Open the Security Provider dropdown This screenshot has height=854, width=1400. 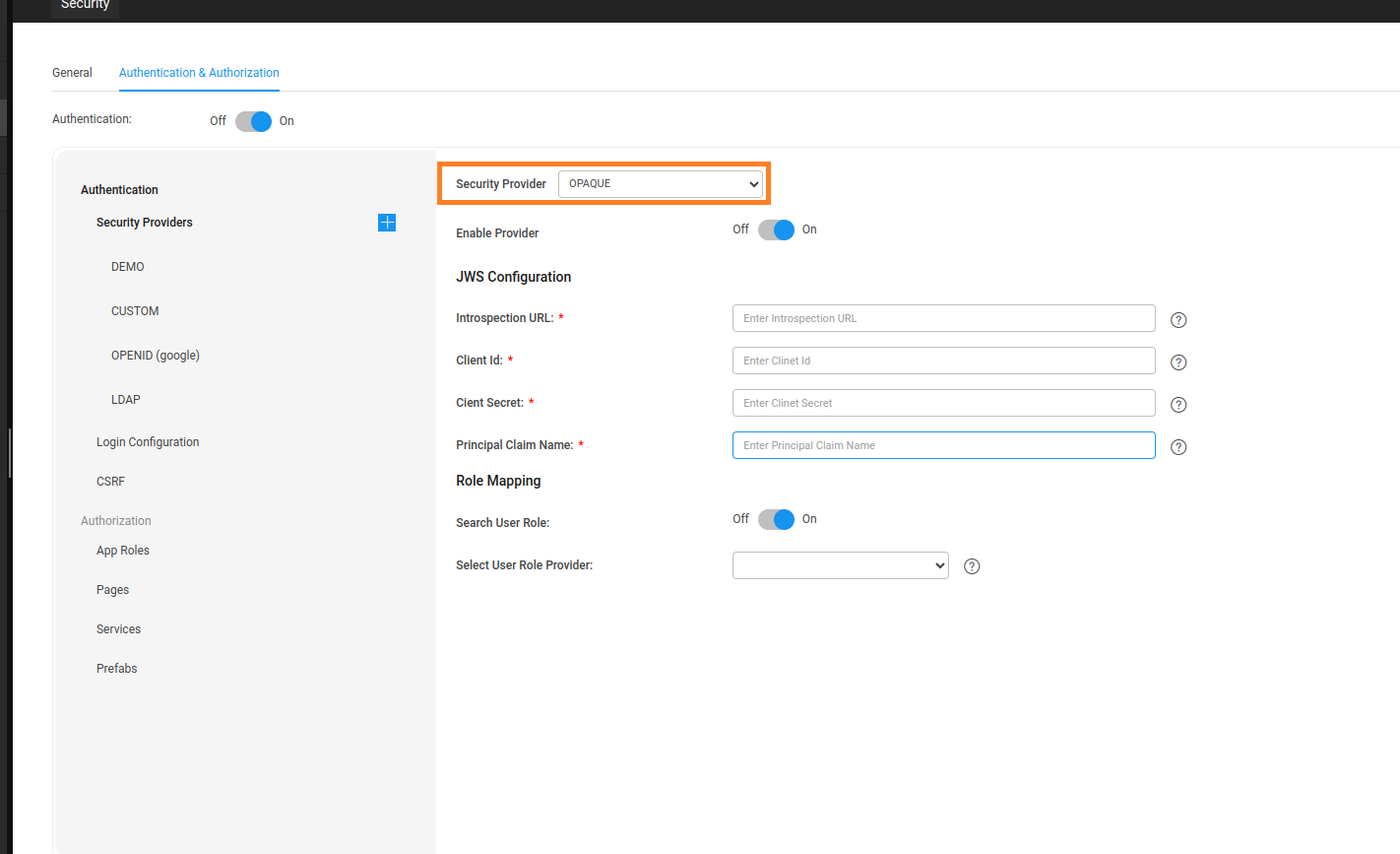[660, 184]
